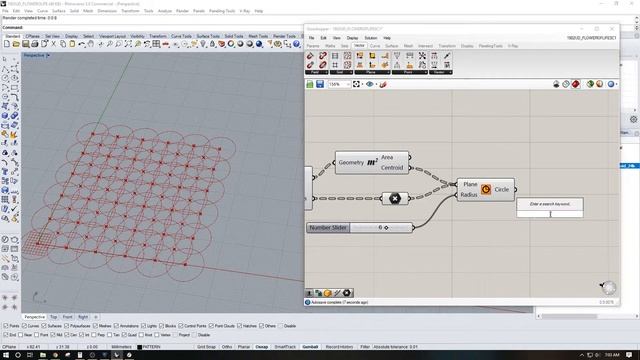The width and height of the screenshot is (640, 360).
Task: Toggle the Lights filter checkbox
Action: [x=143, y=326]
